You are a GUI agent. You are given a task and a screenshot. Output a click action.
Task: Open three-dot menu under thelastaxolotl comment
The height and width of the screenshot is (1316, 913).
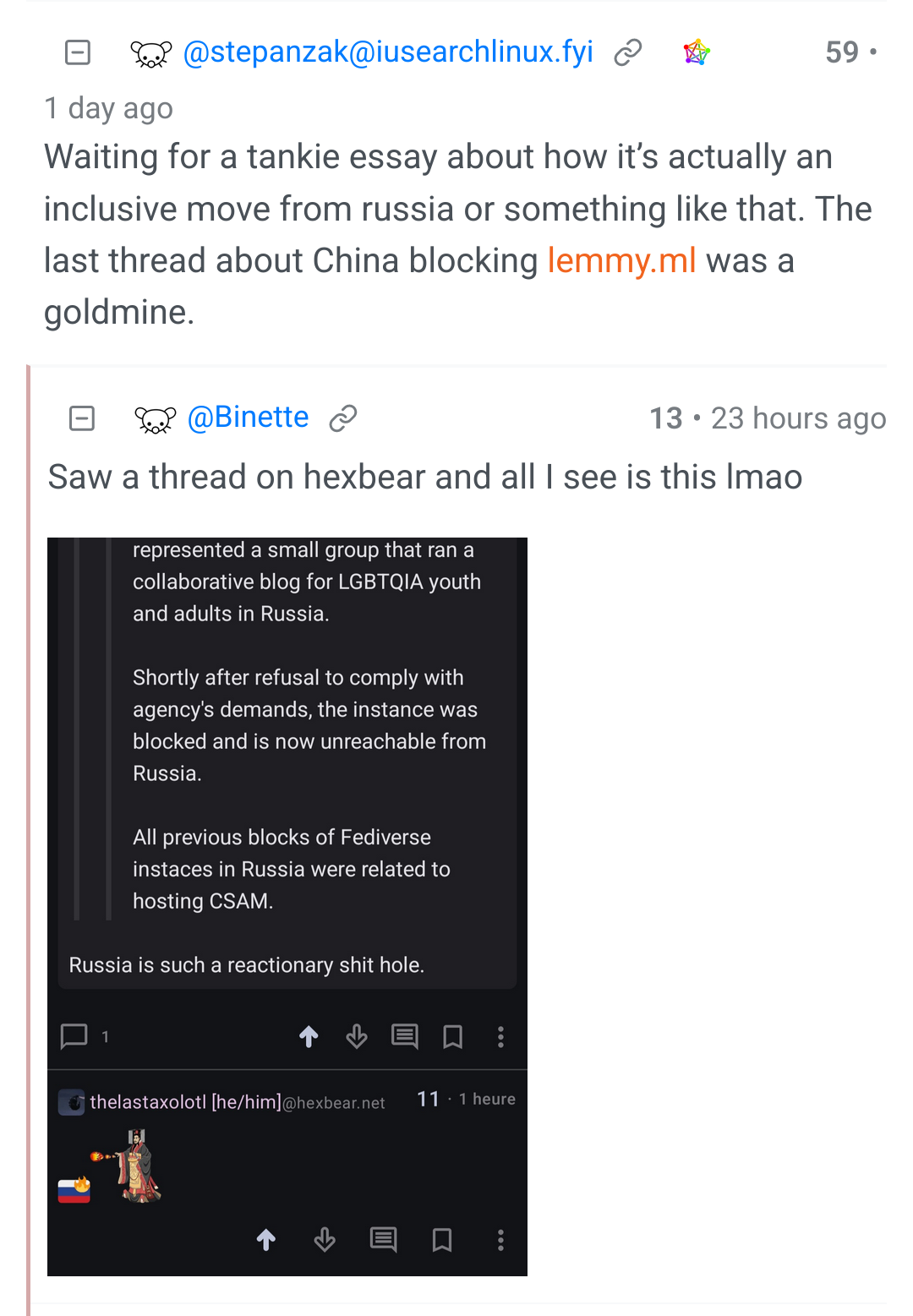point(500,1240)
